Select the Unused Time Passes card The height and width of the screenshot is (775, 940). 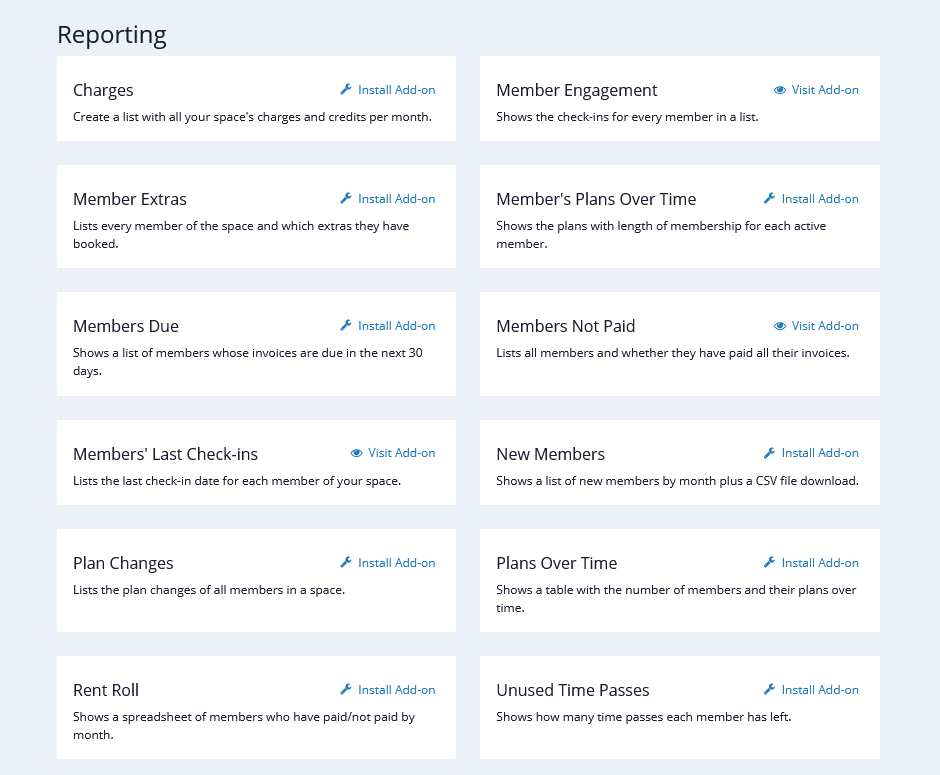pyautogui.click(x=679, y=707)
